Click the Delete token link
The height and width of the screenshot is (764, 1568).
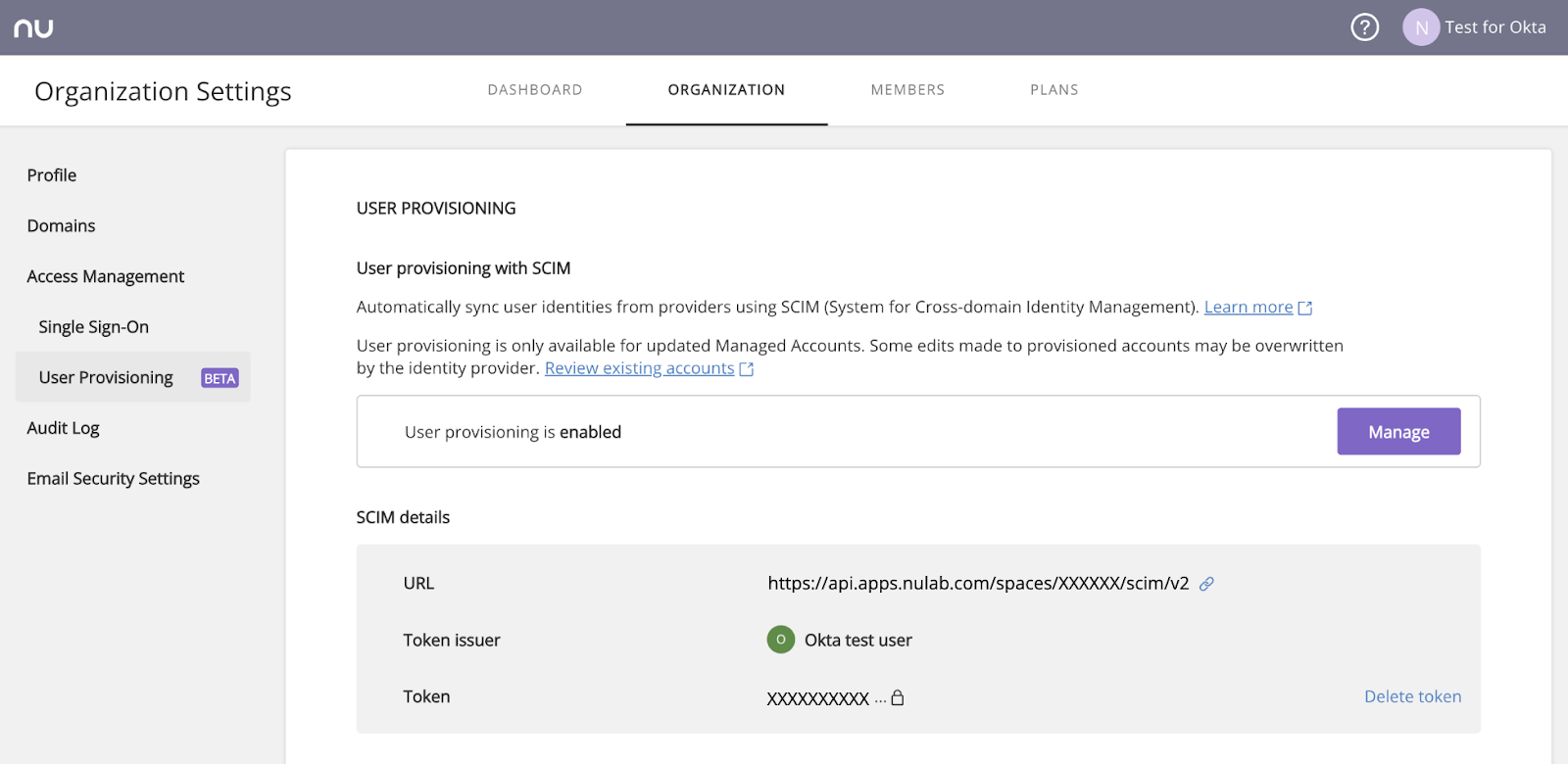click(1412, 696)
